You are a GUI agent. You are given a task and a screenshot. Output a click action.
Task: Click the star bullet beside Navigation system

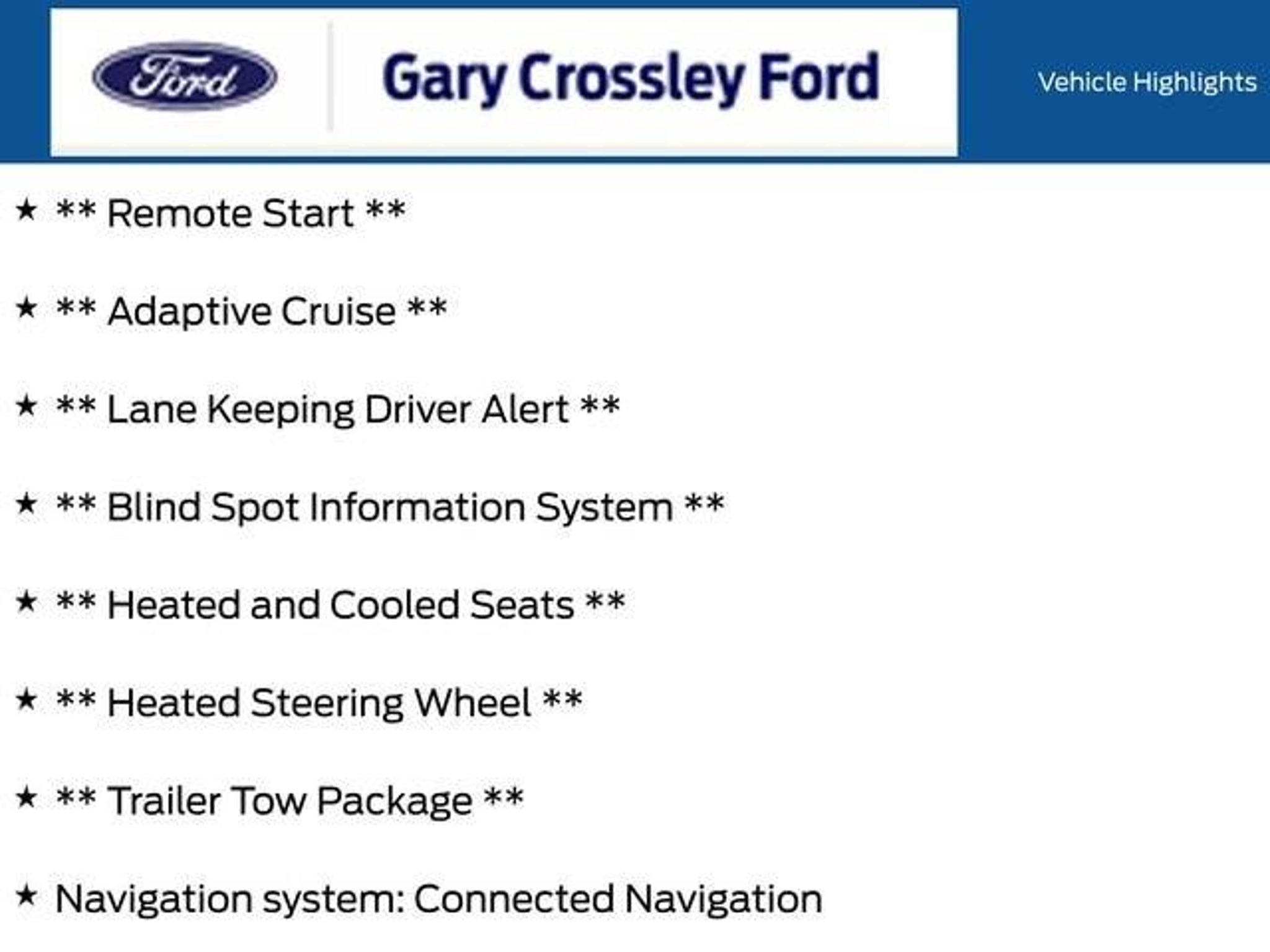point(26,895)
